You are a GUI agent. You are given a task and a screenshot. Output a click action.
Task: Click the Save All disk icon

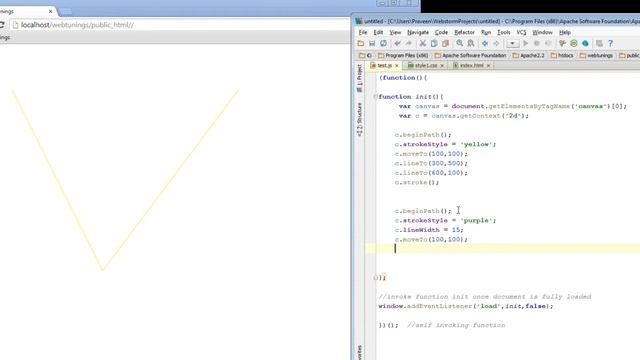(x=372, y=43)
